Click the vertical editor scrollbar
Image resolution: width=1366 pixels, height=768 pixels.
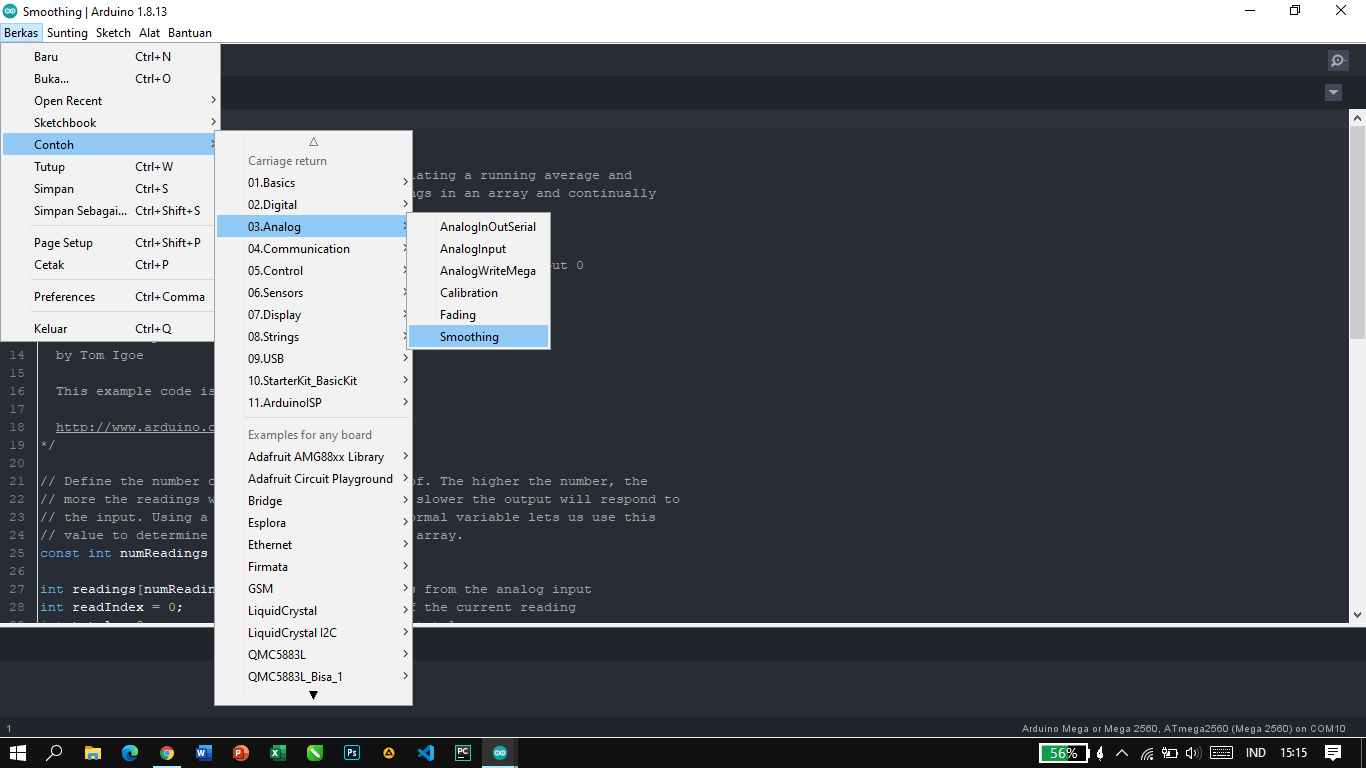click(1357, 231)
